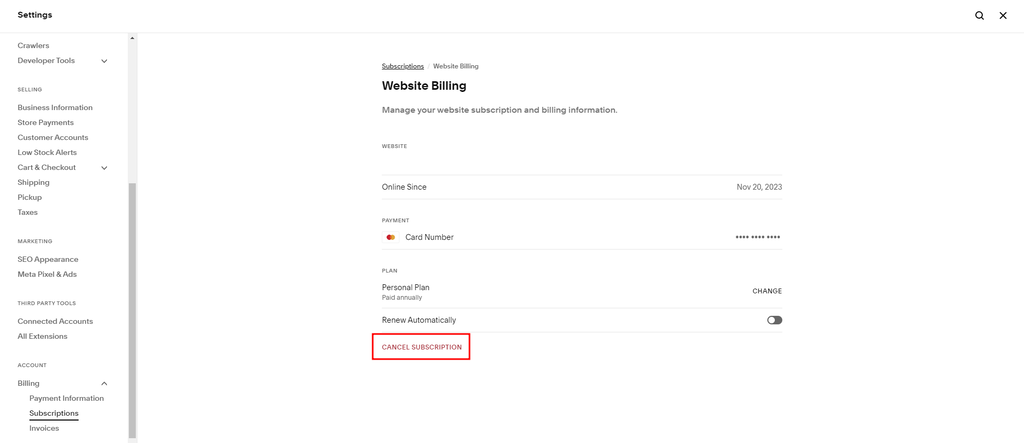
Task: Open the Low Stock Alerts page
Action: 47,152
